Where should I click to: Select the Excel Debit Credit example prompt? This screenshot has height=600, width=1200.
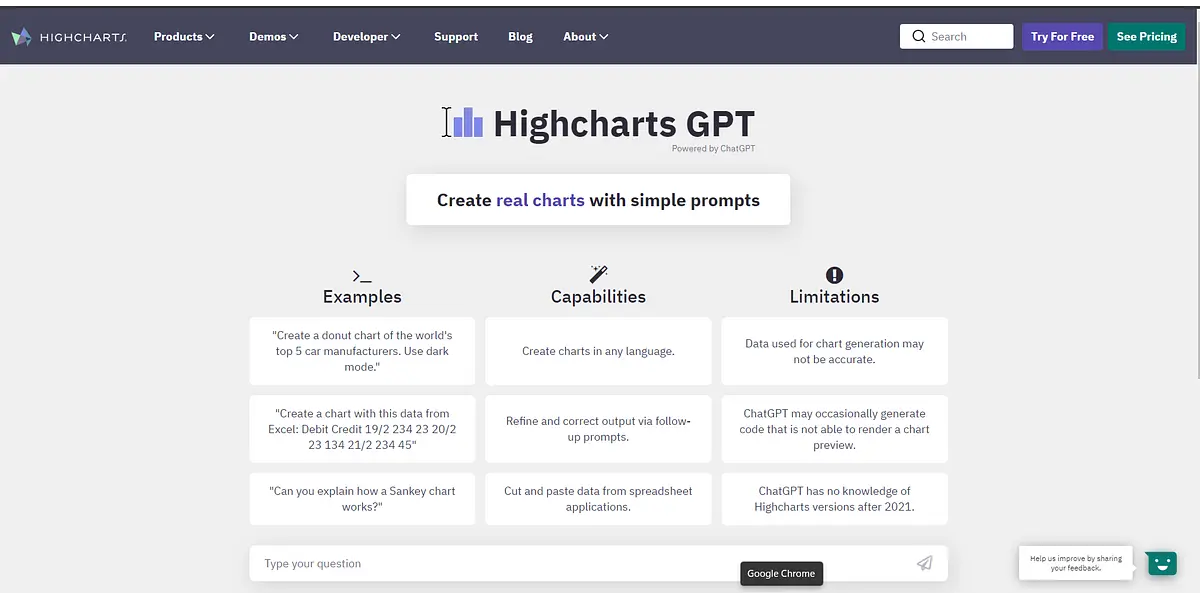pos(362,429)
